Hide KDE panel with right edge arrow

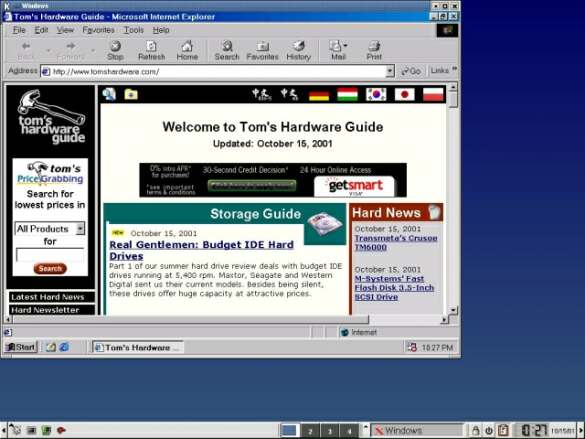pos(581,430)
